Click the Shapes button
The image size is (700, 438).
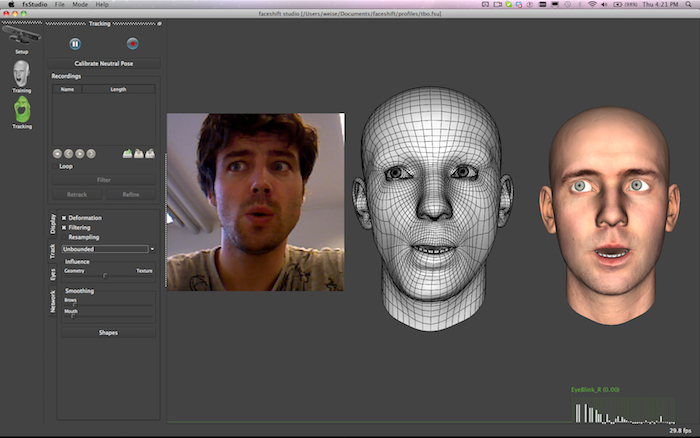(108, 333)
